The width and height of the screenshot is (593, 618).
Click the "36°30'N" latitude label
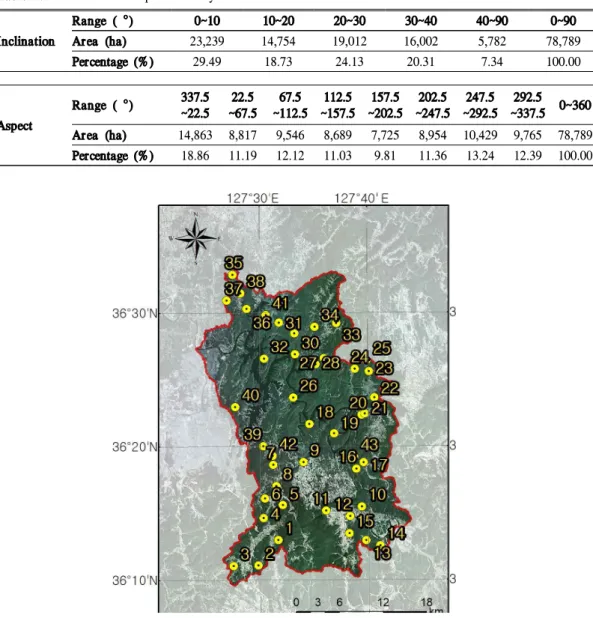tap(134, 314)
